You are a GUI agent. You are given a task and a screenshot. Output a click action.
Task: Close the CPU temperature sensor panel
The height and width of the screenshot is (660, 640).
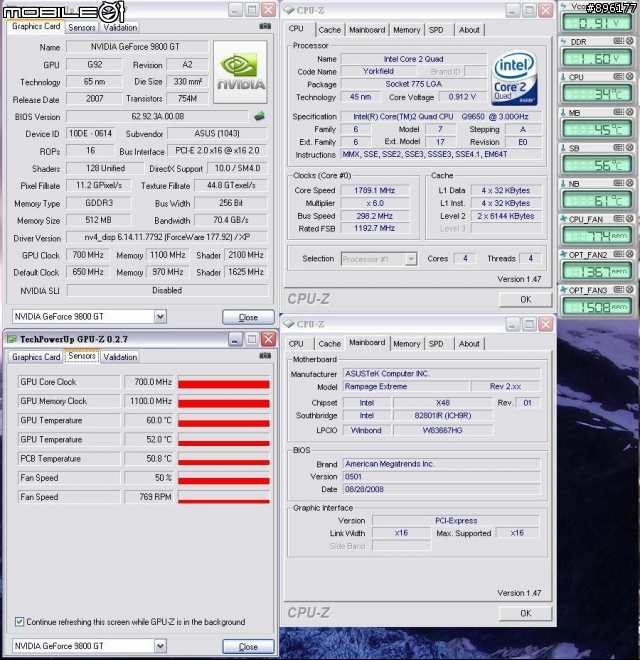[629, 77]
